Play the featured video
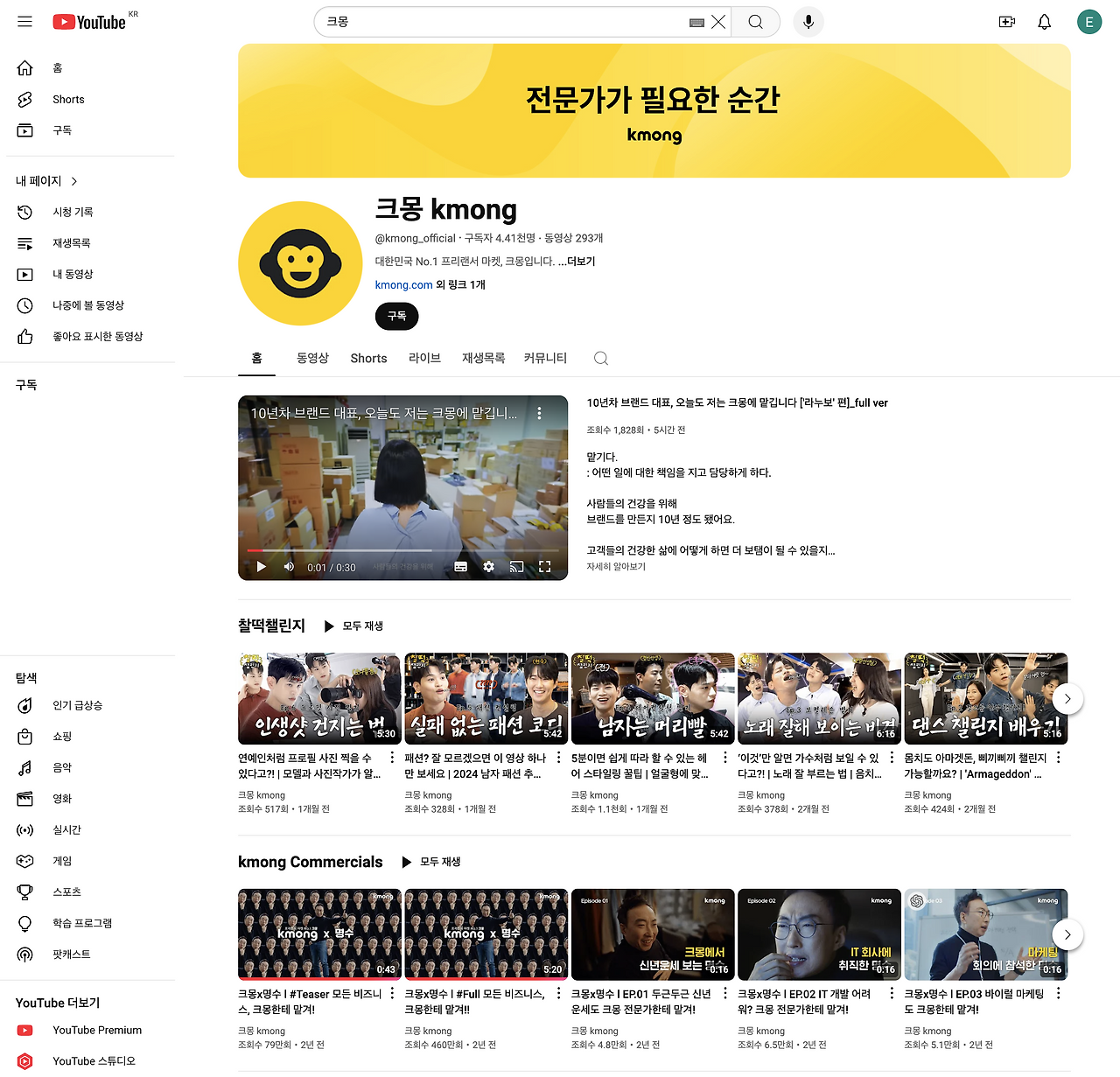Screen dimensions: 1120x1077 (x=261, y=567)
